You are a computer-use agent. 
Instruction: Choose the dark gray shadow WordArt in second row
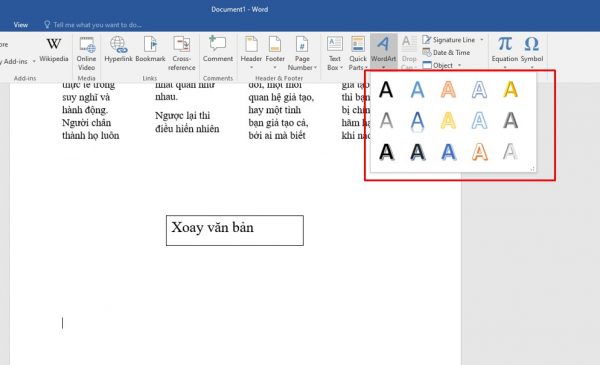point(510,121)
